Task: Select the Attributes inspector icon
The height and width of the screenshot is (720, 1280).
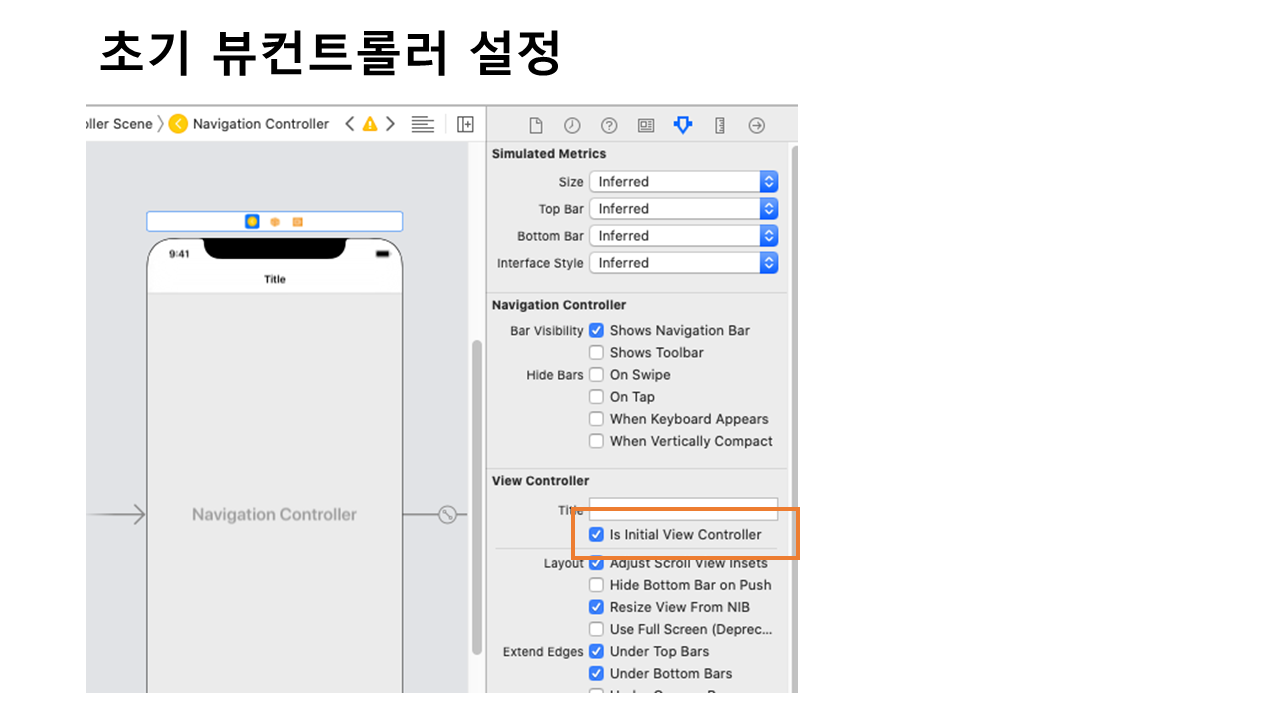Action: tap(683, 125)
